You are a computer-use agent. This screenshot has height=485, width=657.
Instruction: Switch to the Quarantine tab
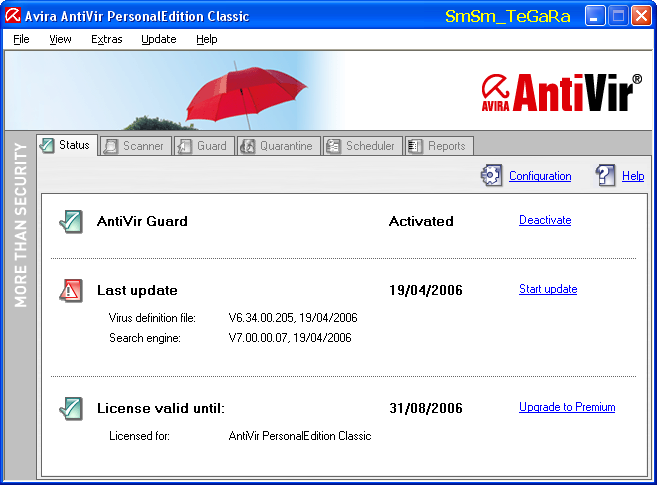279,146
